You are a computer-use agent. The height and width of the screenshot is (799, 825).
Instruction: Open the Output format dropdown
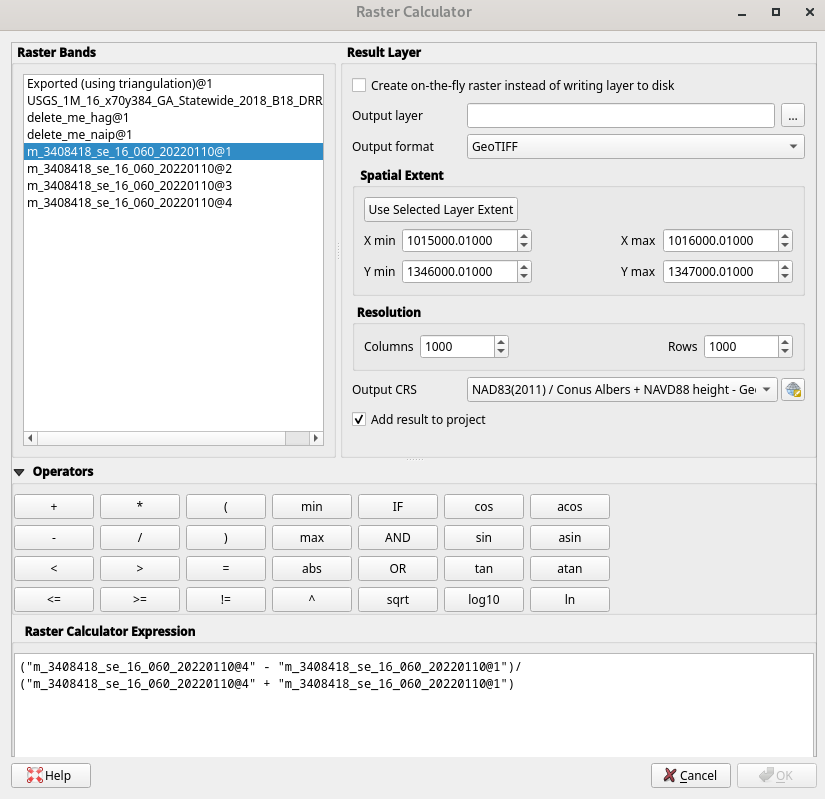pyautogui.click(x=635, y=147)
